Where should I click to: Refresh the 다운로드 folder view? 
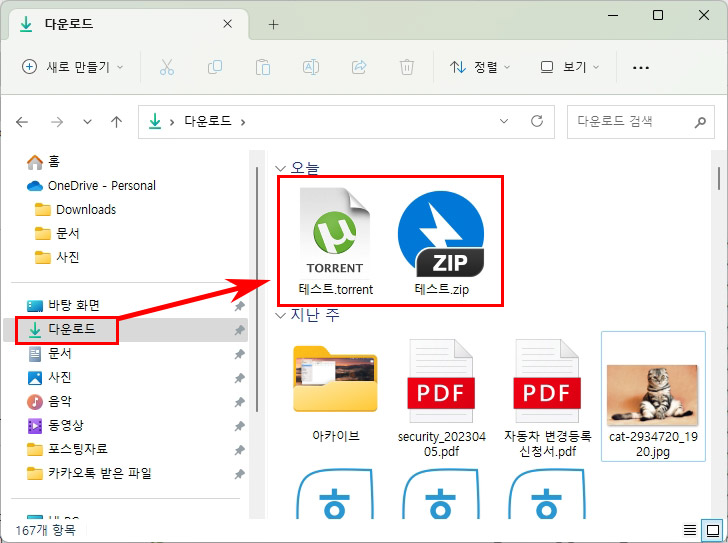(537, 122)
